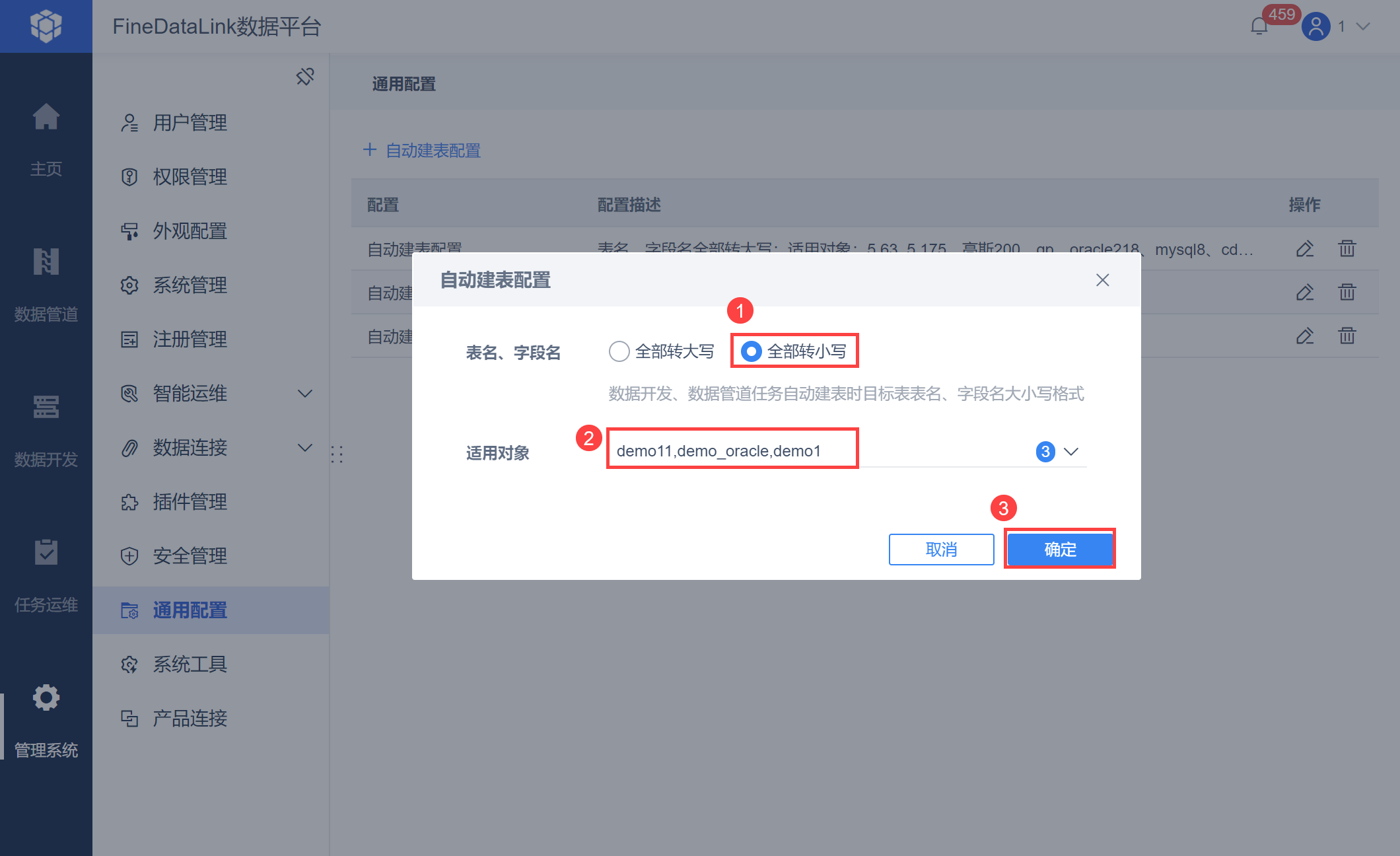Click the notification bell icon
Screen dimensions: 1400x856
(1259, 26)
